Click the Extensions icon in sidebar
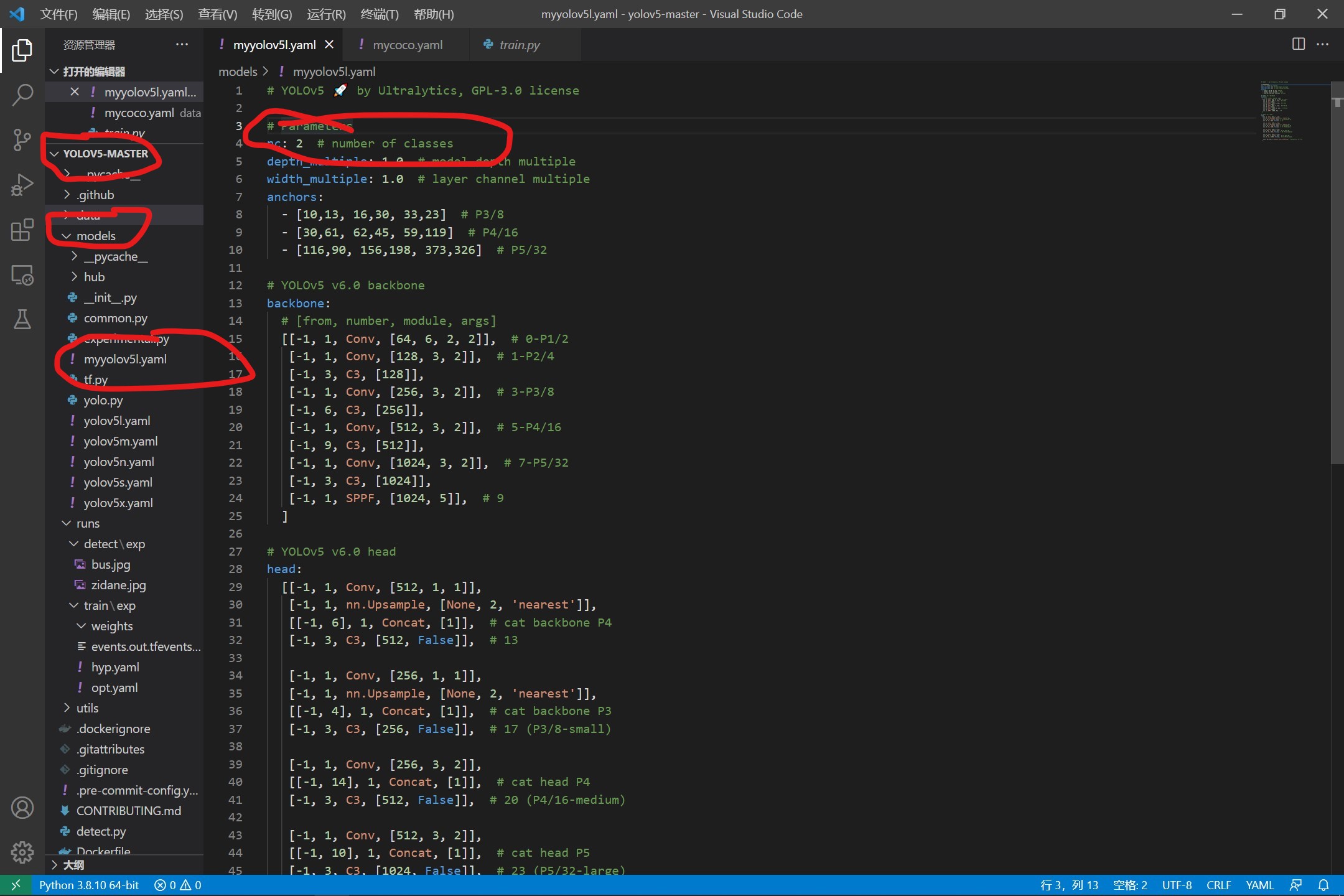The width and height of the screenshot is (1344, 896). coord(22,227)
